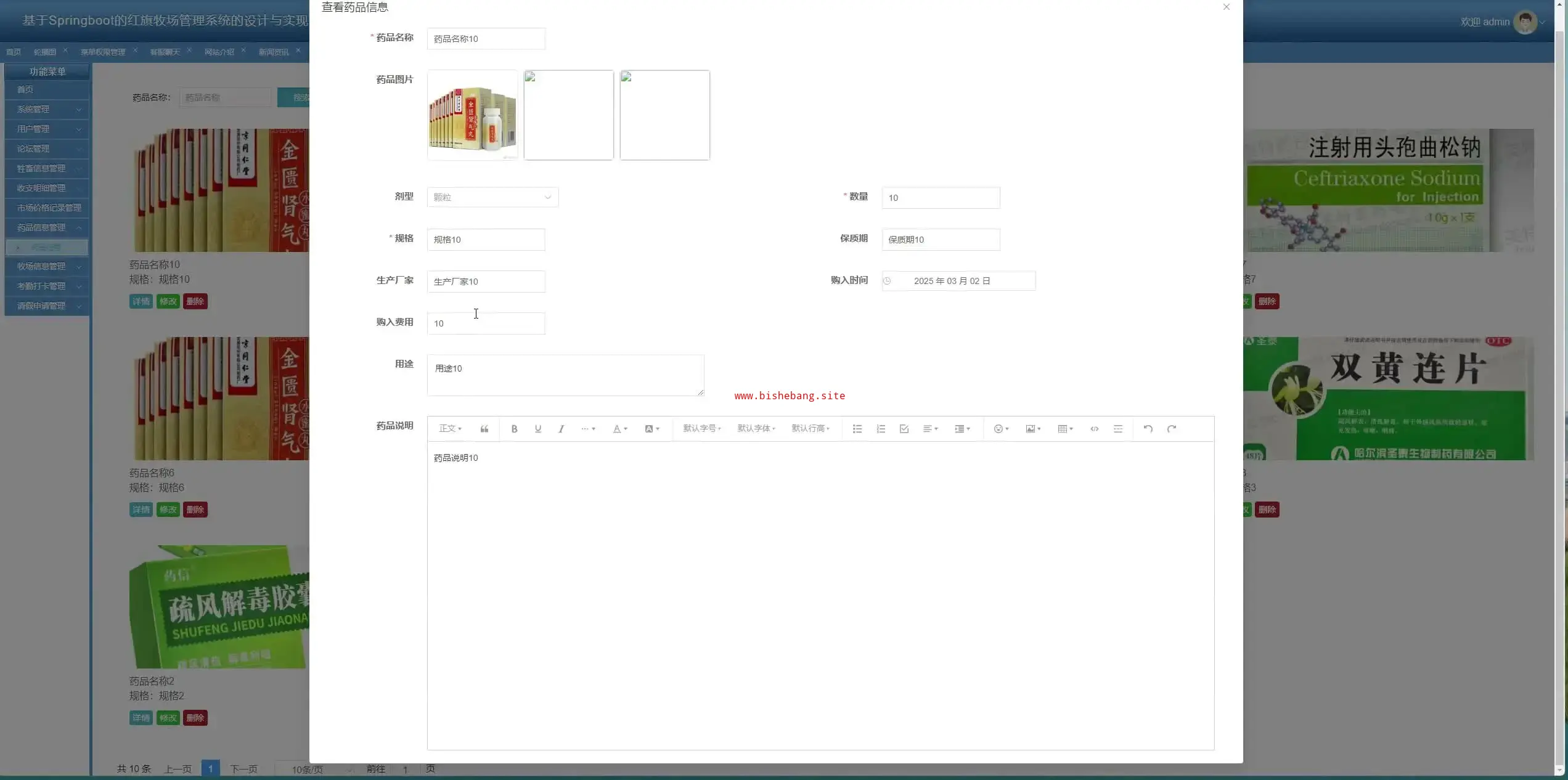Click 详情 button under 药品名称6
The width and height of the screenshot is (1568, 780).
141,510
